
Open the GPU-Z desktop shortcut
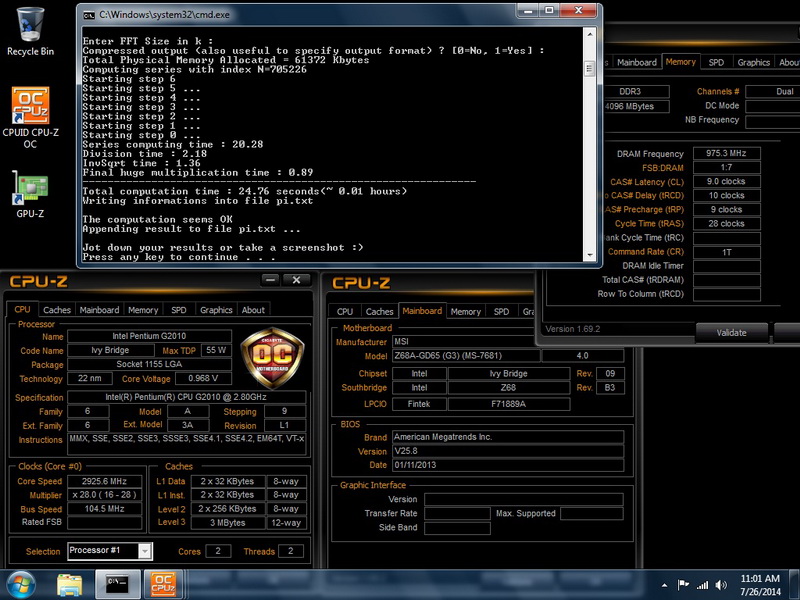click(30, 195)
